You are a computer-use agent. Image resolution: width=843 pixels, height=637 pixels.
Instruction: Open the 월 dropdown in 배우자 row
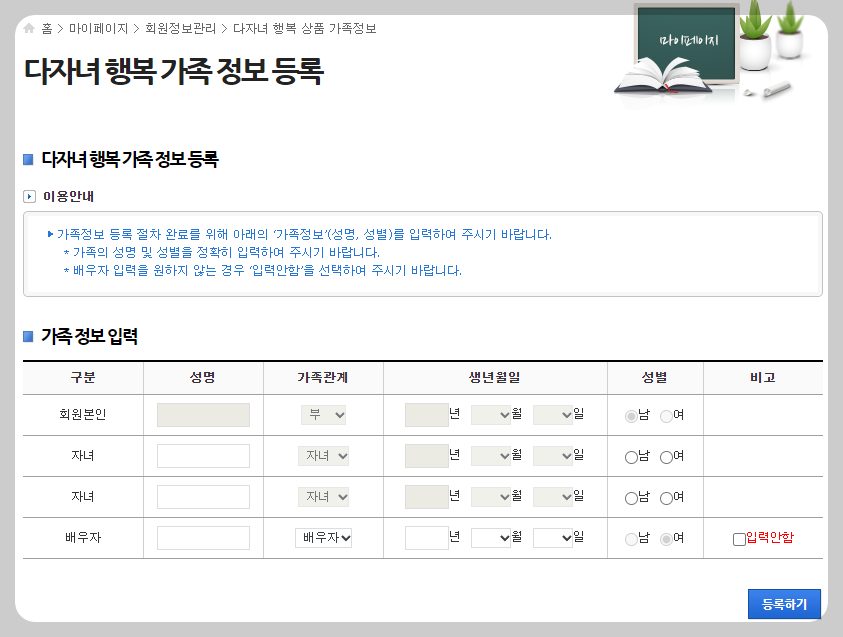point(491,538)
